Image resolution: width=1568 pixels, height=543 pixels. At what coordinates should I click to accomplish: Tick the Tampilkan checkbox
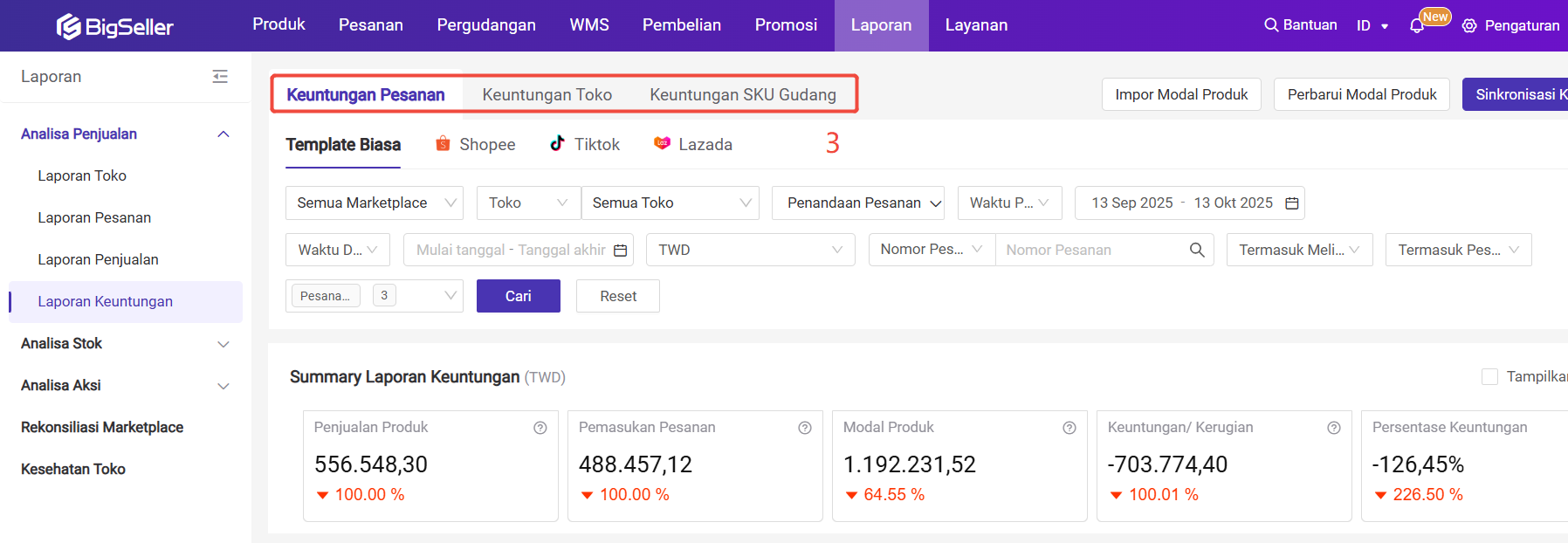1489,377
